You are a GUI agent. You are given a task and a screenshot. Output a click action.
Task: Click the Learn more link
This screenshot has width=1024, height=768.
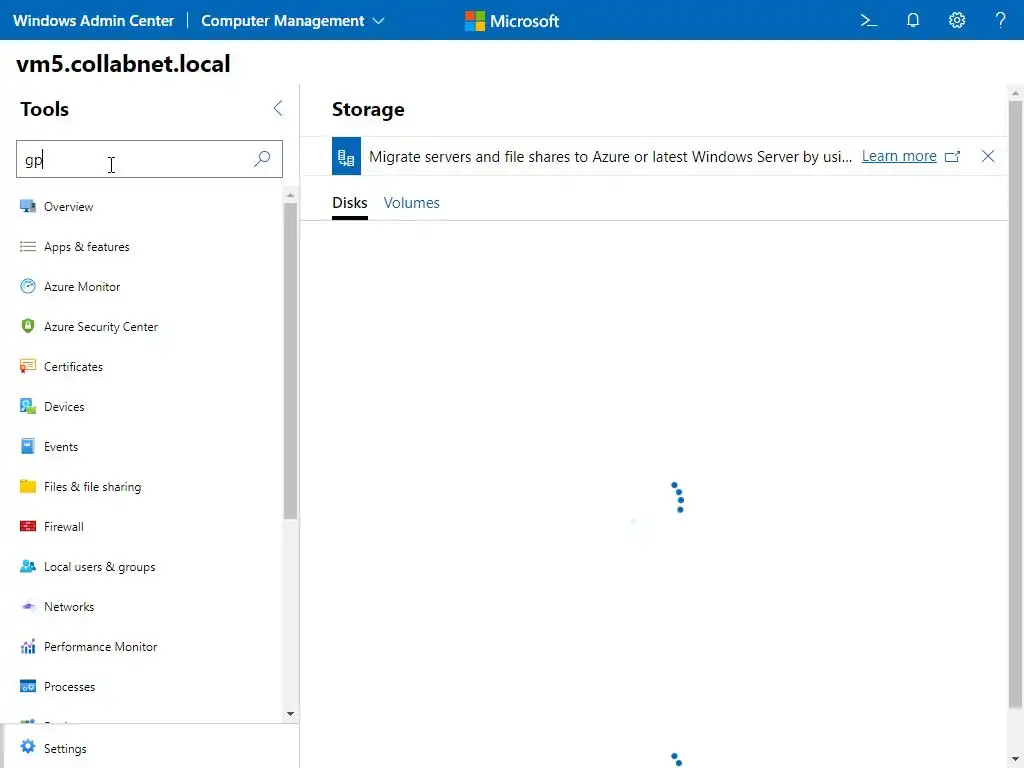pos(899,156)
